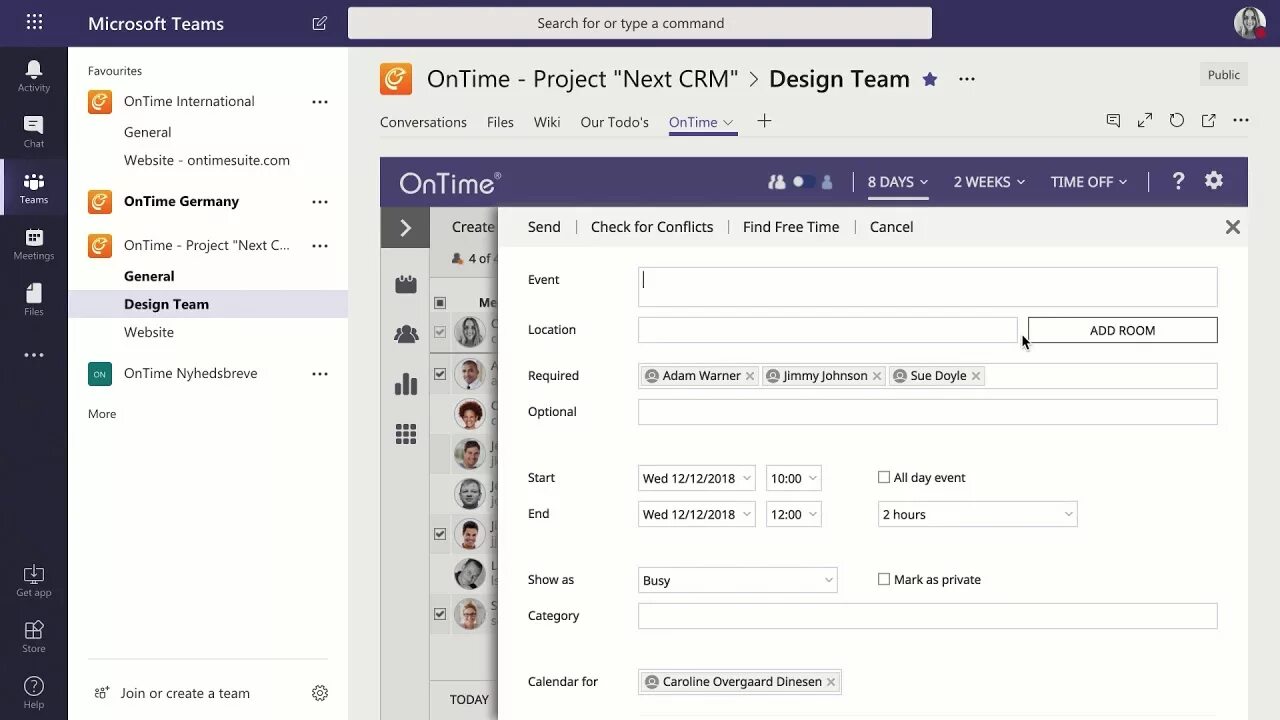This screenshot has width=1280, height=720.
Task: Click Join or create a team
Action: (185, 693)
